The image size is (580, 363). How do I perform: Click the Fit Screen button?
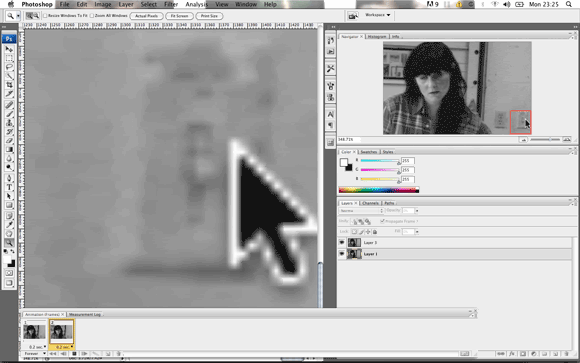pyautogui.click(x=179, y=16)
